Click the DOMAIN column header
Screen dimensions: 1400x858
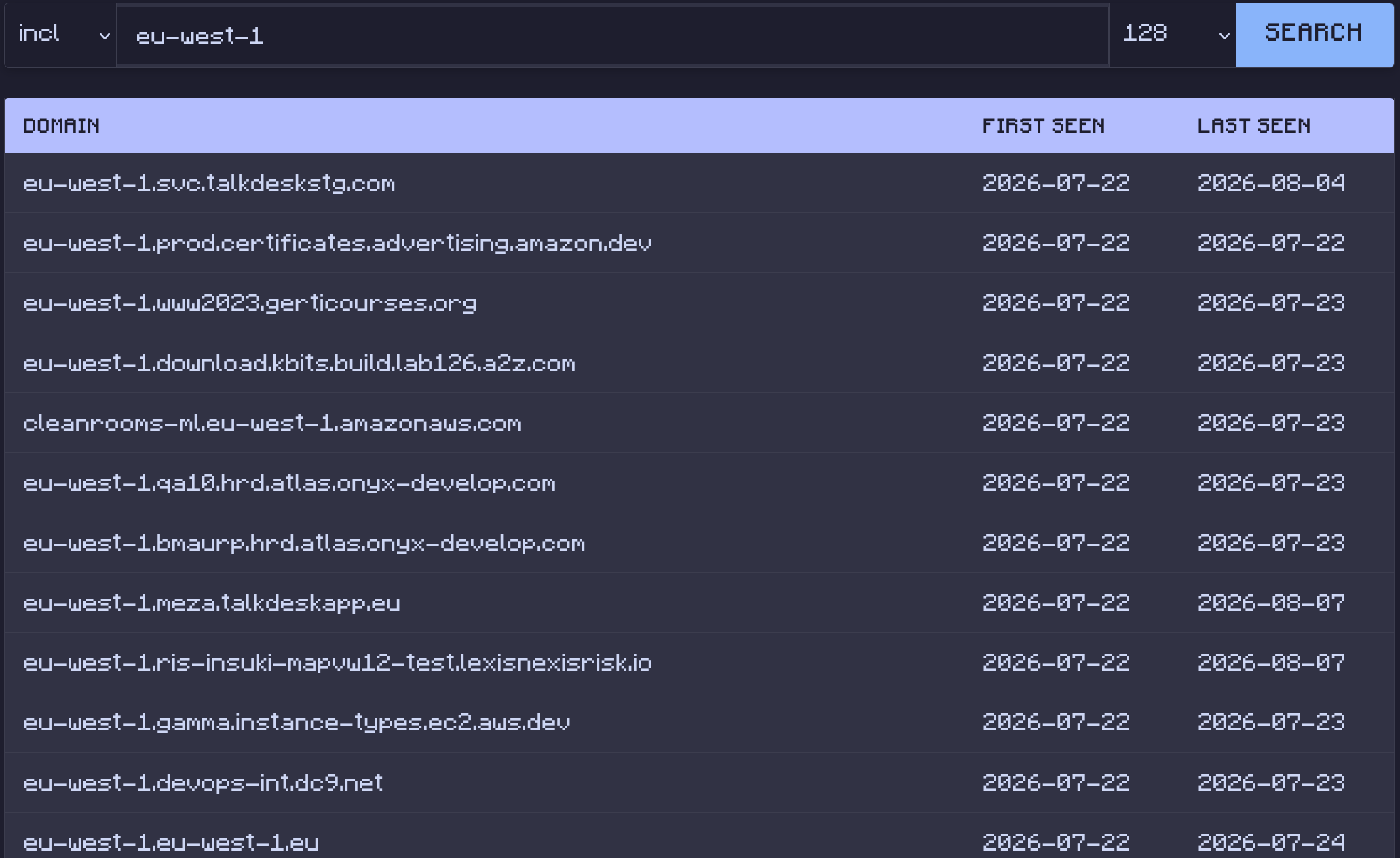[x=62, y=126]
